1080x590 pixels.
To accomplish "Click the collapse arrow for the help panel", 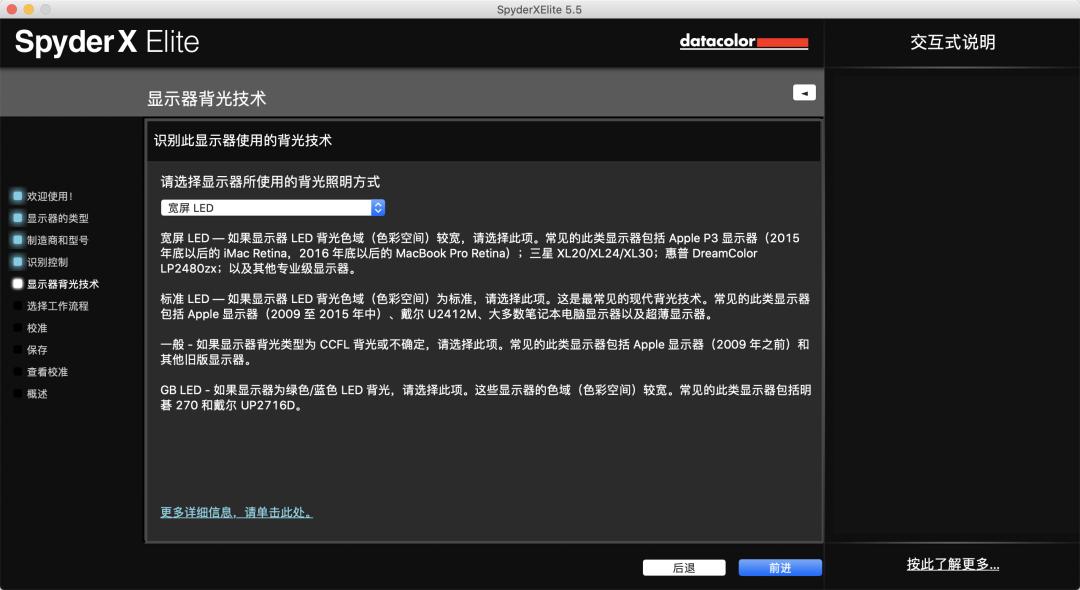I will point(804,92).
